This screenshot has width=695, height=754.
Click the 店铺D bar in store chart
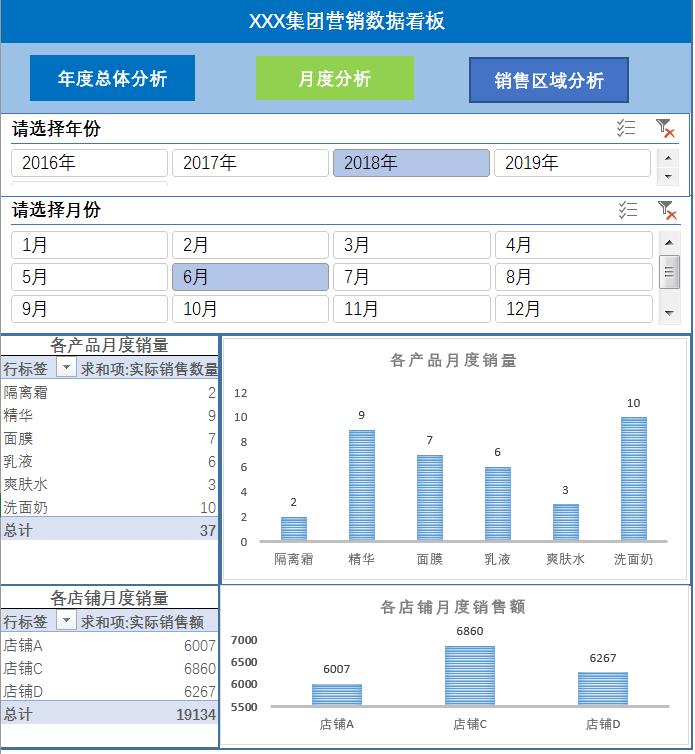click(603, 689)
